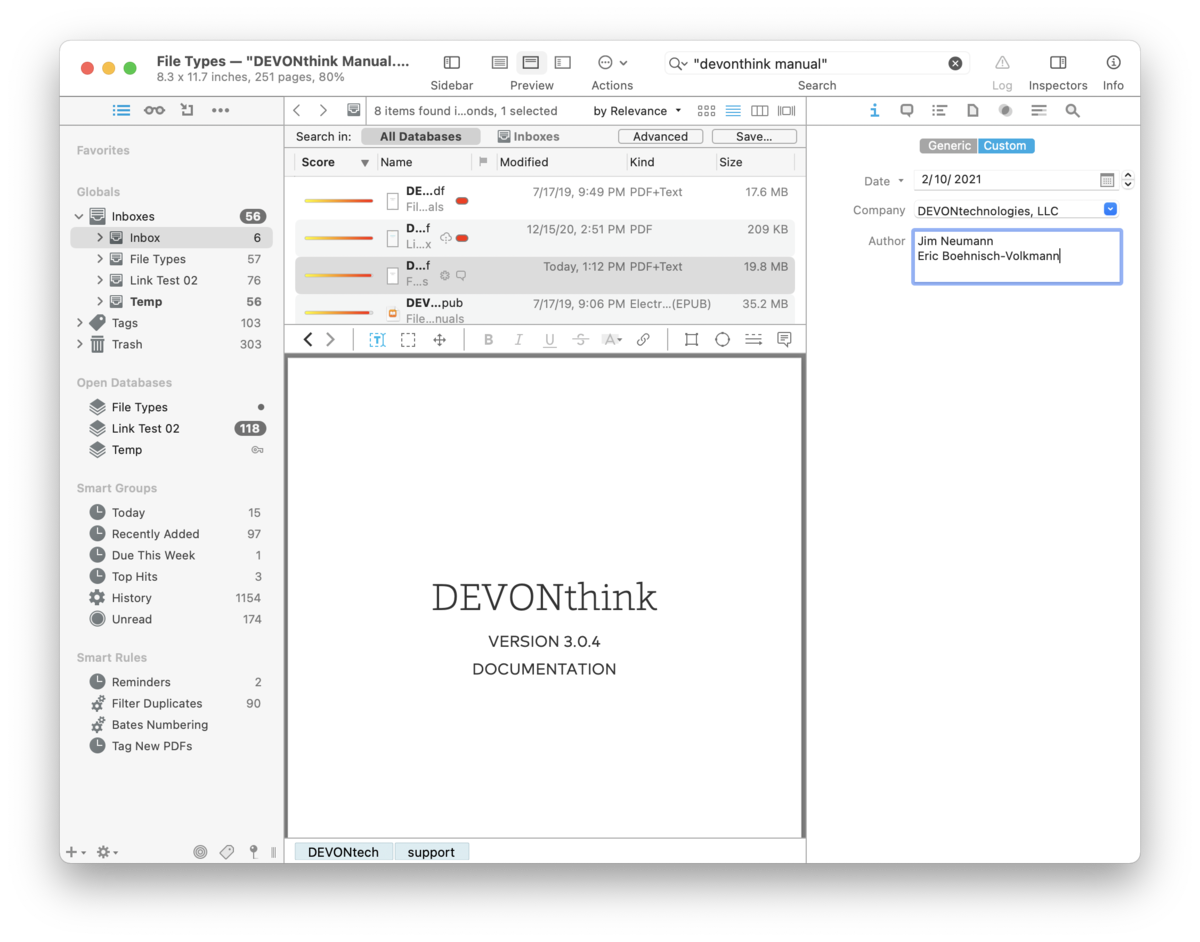Image resolution: width=1200 pixels, height=942 pixels.
Task: Open the Annotations inspector speech bubble tab
Action: coord(907,110)
